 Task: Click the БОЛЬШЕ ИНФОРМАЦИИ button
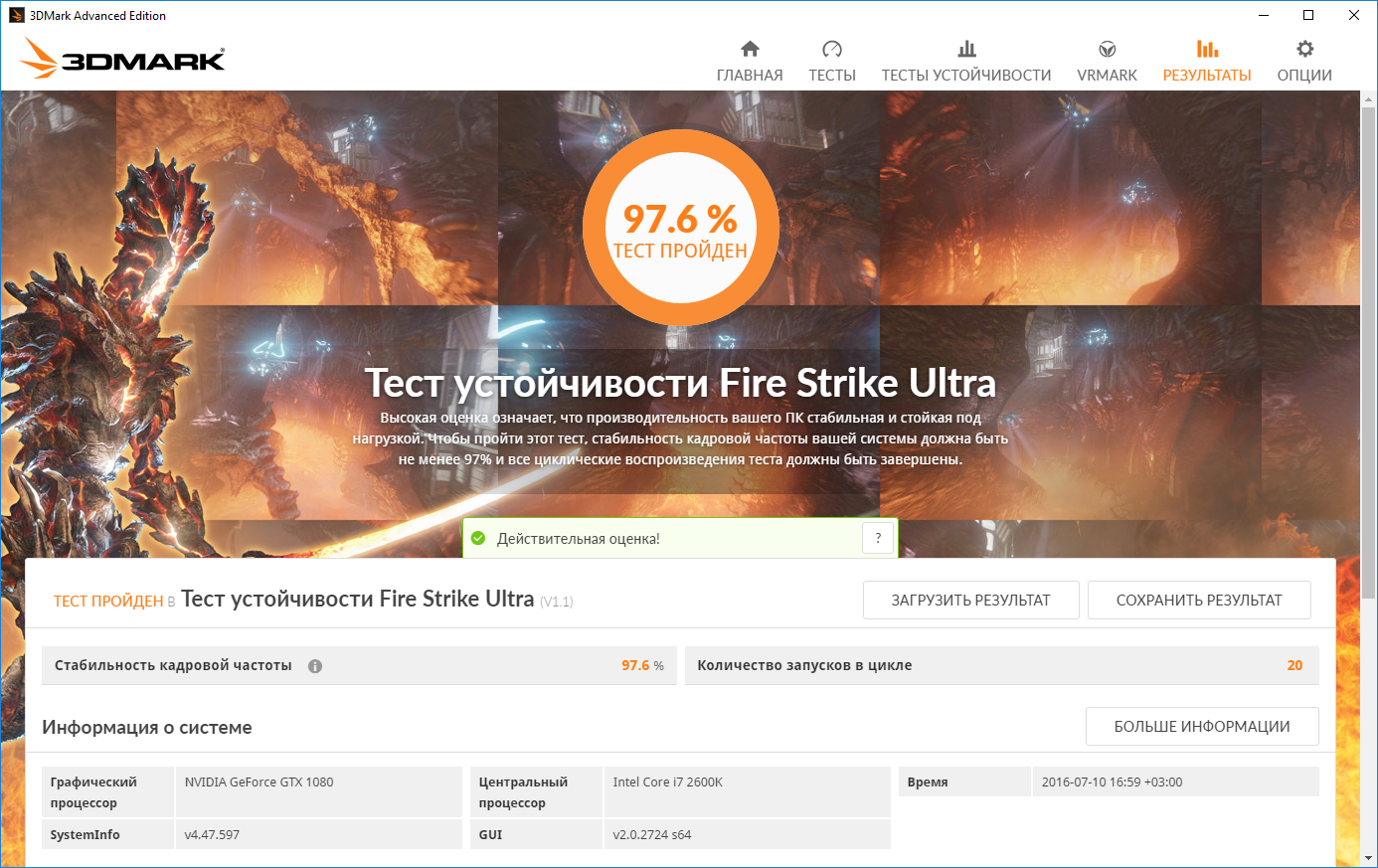click(x=1202, y=727)
